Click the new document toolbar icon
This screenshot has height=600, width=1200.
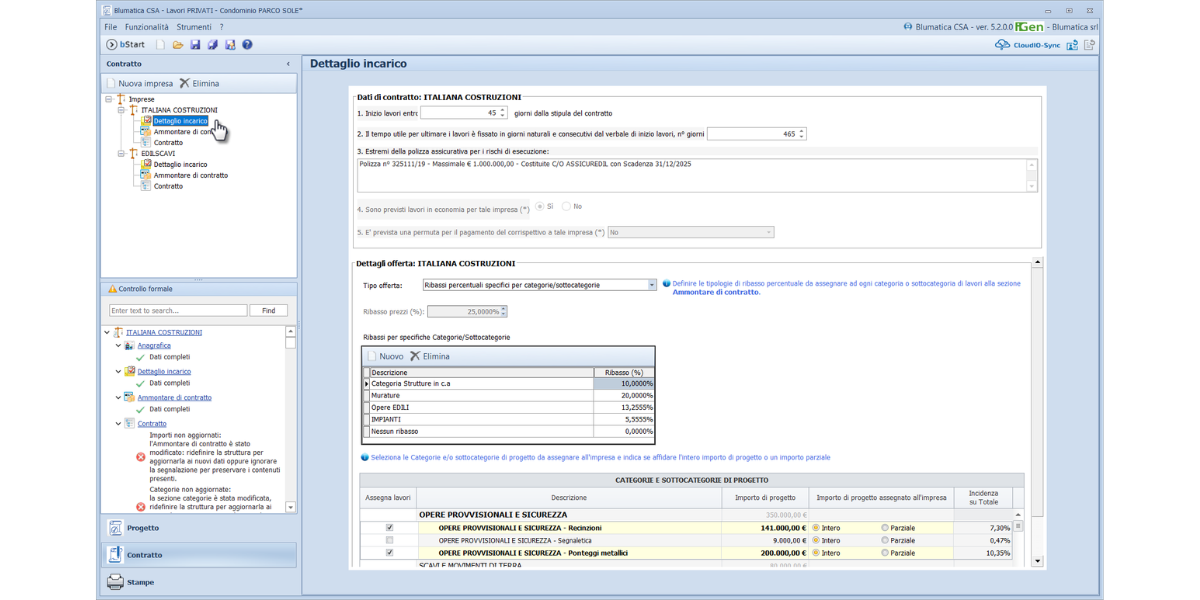coord(160,45)
